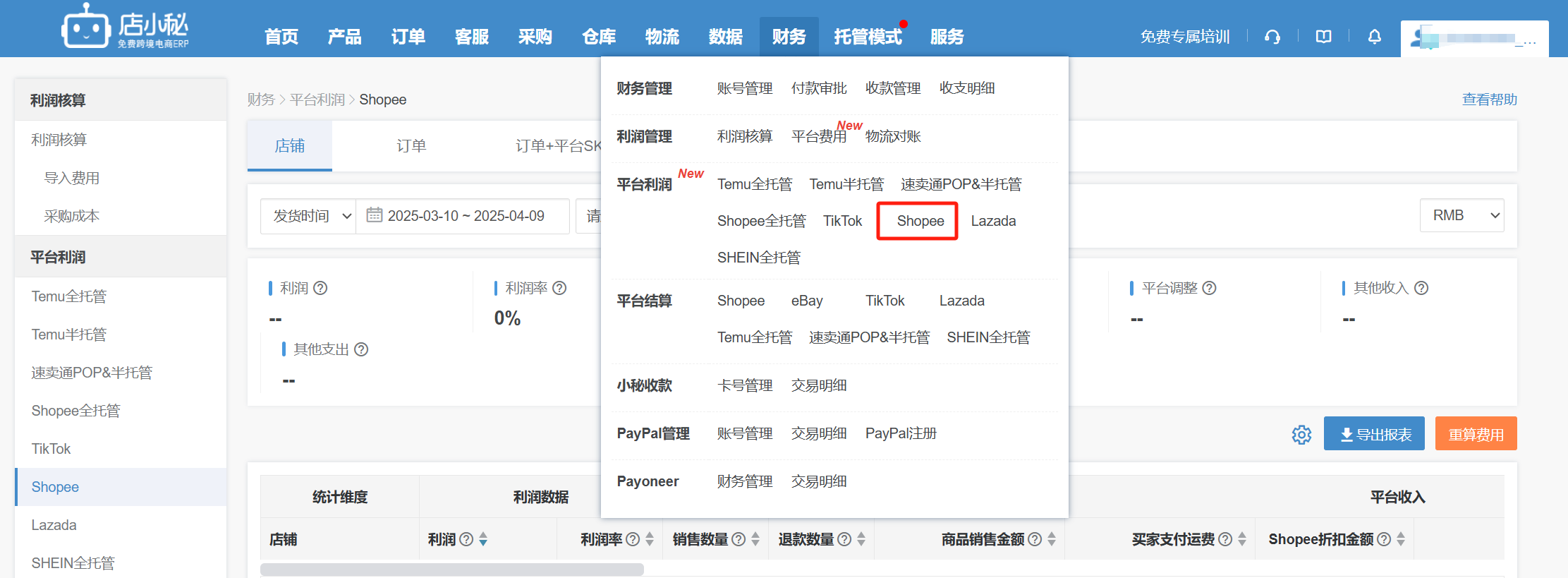Open the 物流 top menu

[x=662, y=37]
